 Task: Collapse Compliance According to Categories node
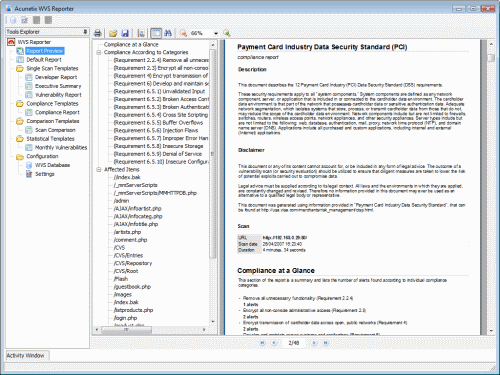click(99, 52)
